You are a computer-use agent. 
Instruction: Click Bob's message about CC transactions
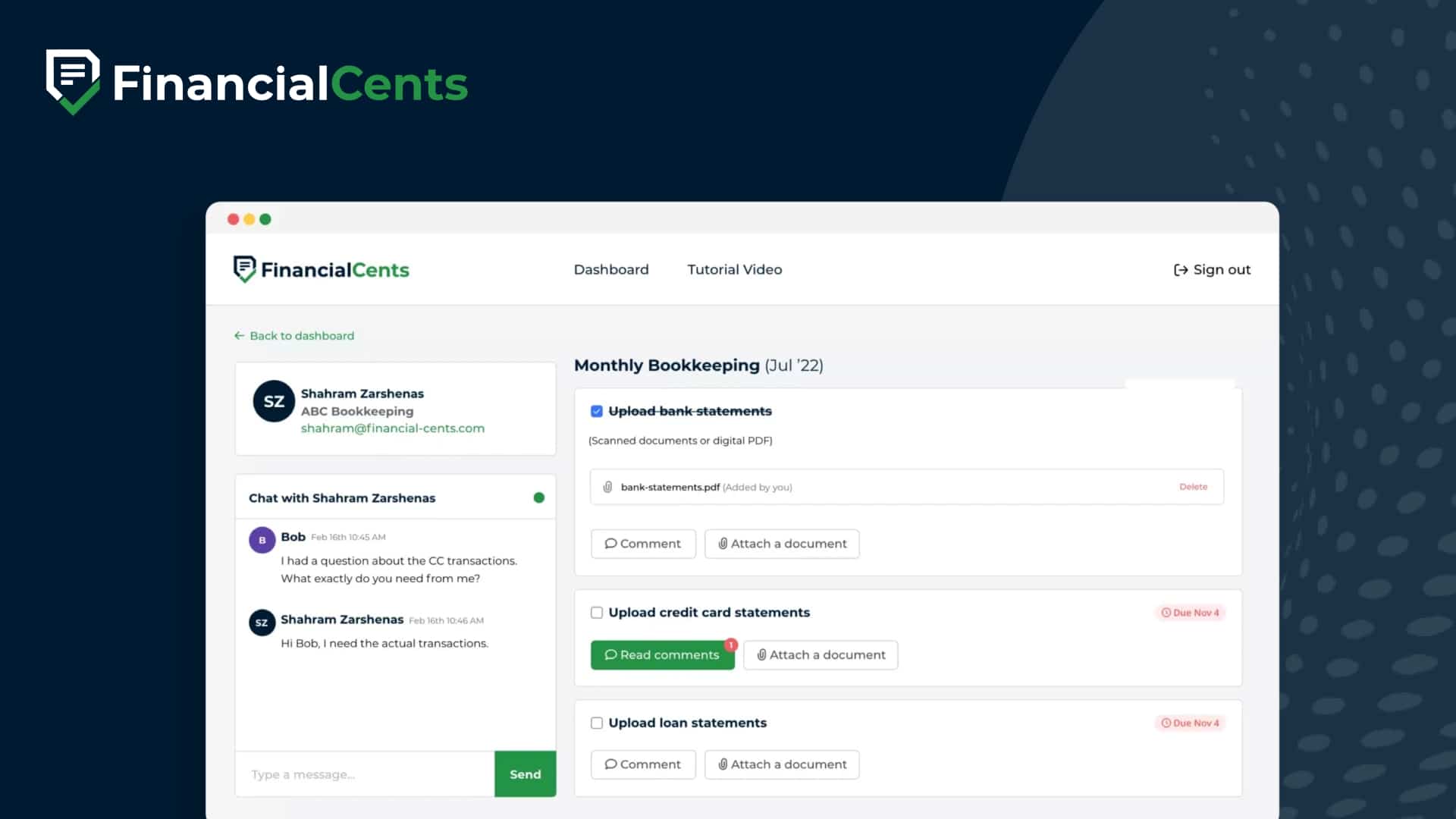(x=399, y=570)
